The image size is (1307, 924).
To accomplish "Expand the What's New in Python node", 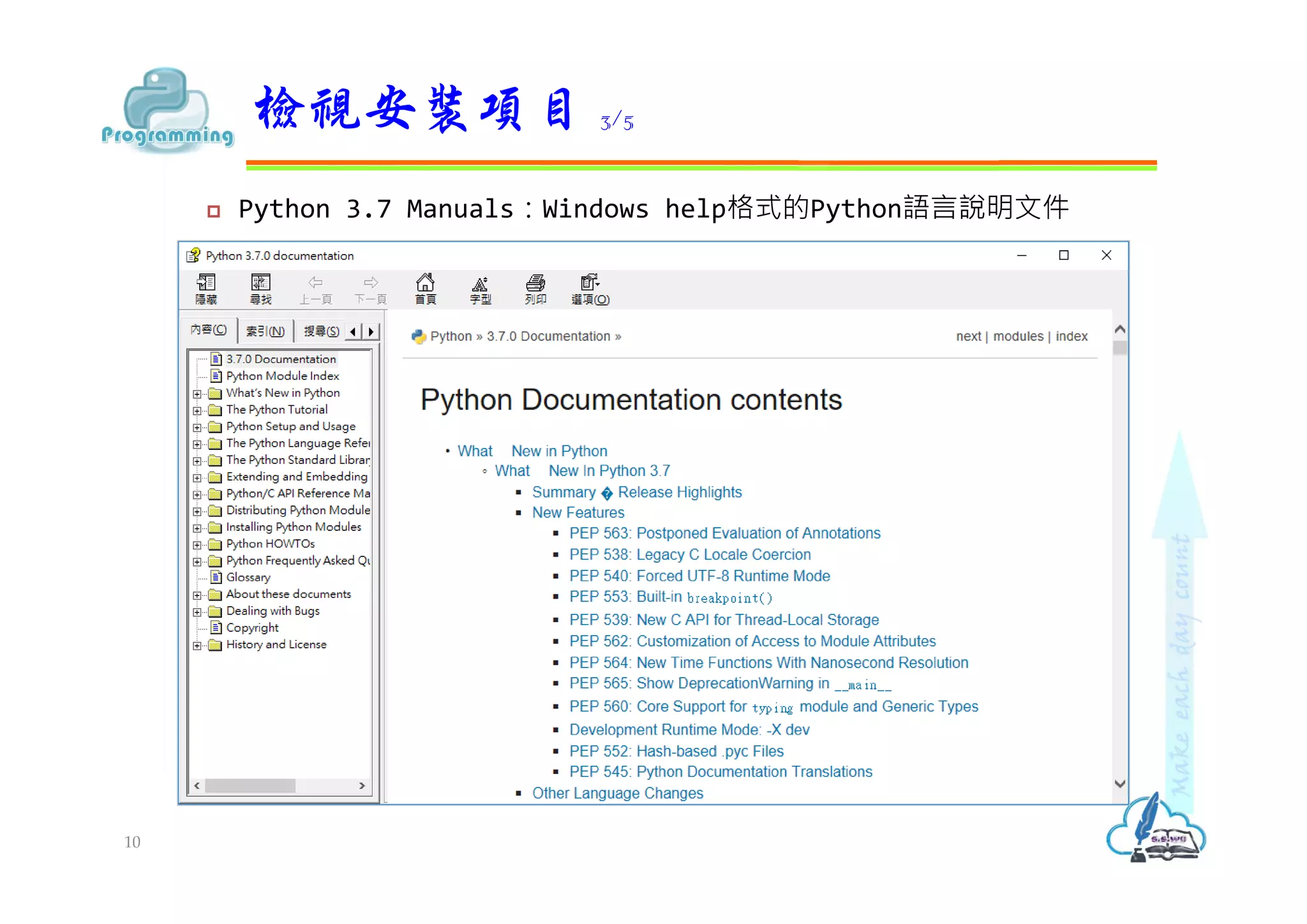I will 197,394.
